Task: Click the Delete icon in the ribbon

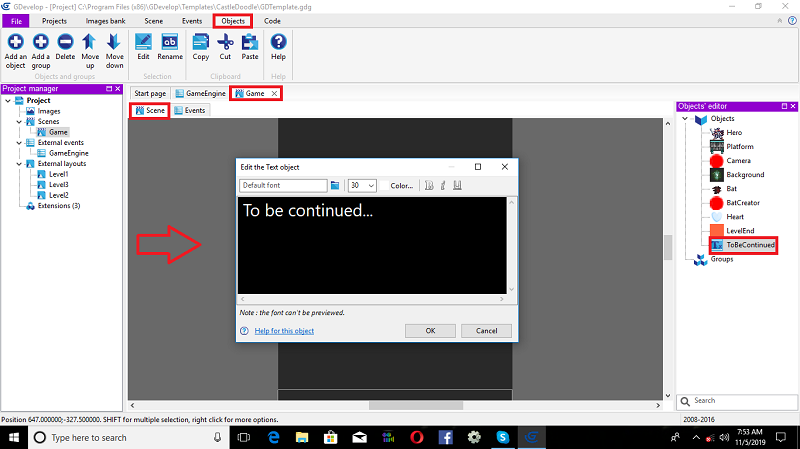Action: [65, 42]
